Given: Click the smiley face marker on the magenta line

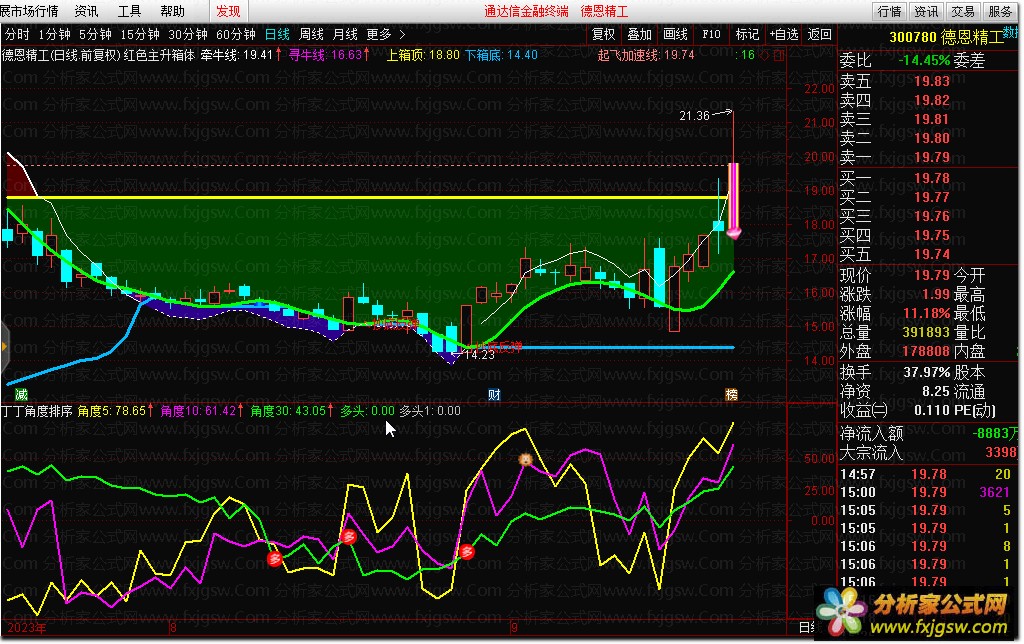Looking at the screenshot, I should 525,460.
